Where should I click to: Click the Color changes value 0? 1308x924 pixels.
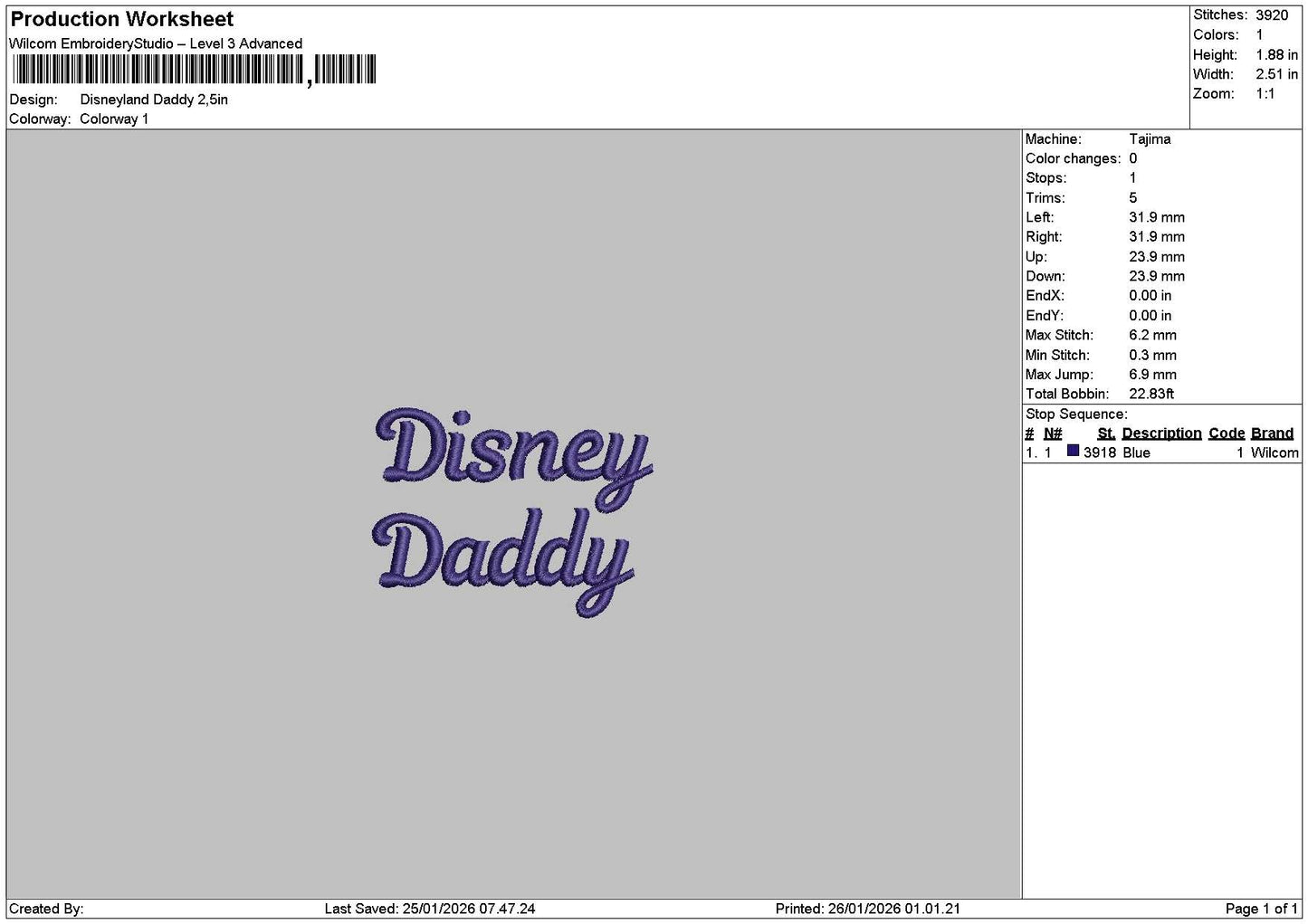tap(1133, 158)
